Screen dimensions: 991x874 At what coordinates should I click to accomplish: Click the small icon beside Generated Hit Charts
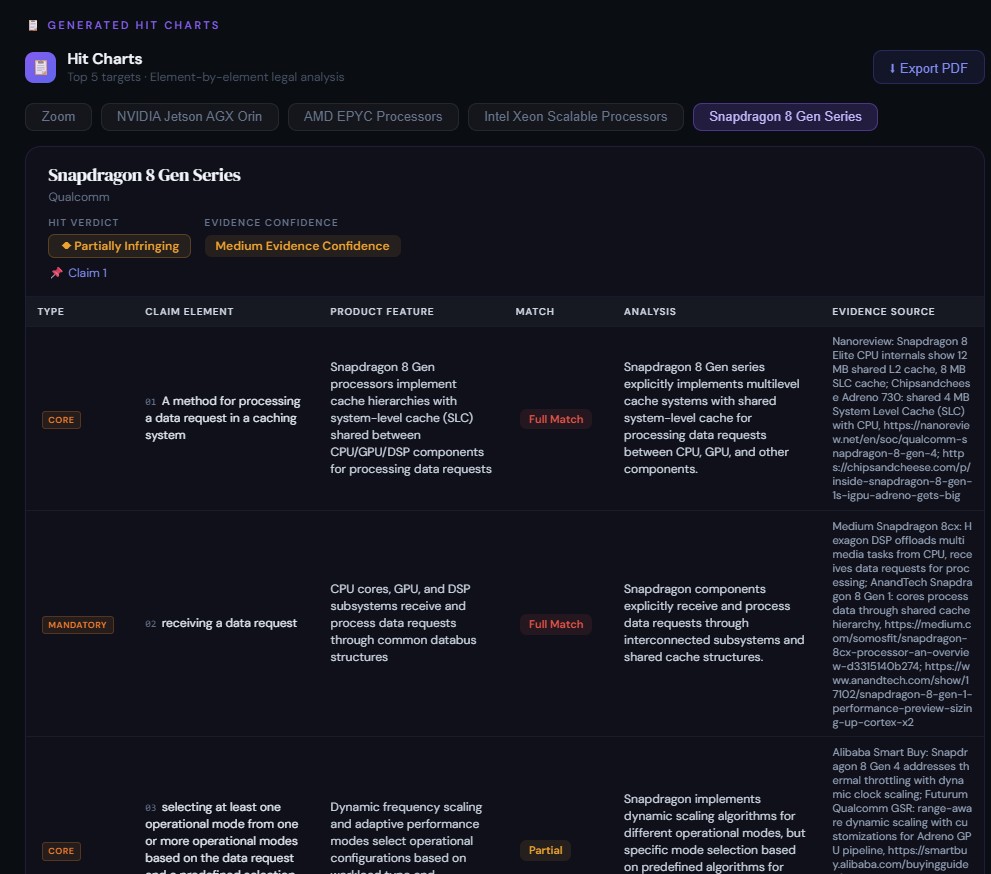pos(33,25)
